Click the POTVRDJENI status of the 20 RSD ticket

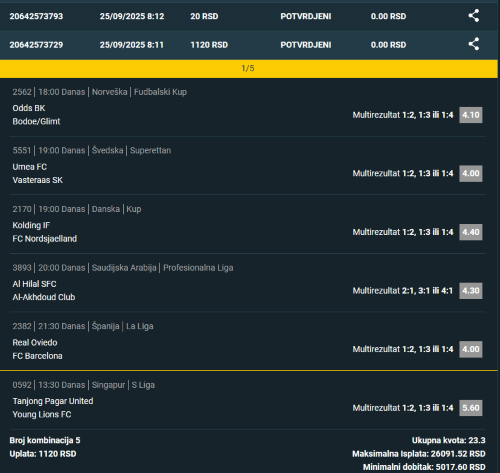[x=306, y=16]
